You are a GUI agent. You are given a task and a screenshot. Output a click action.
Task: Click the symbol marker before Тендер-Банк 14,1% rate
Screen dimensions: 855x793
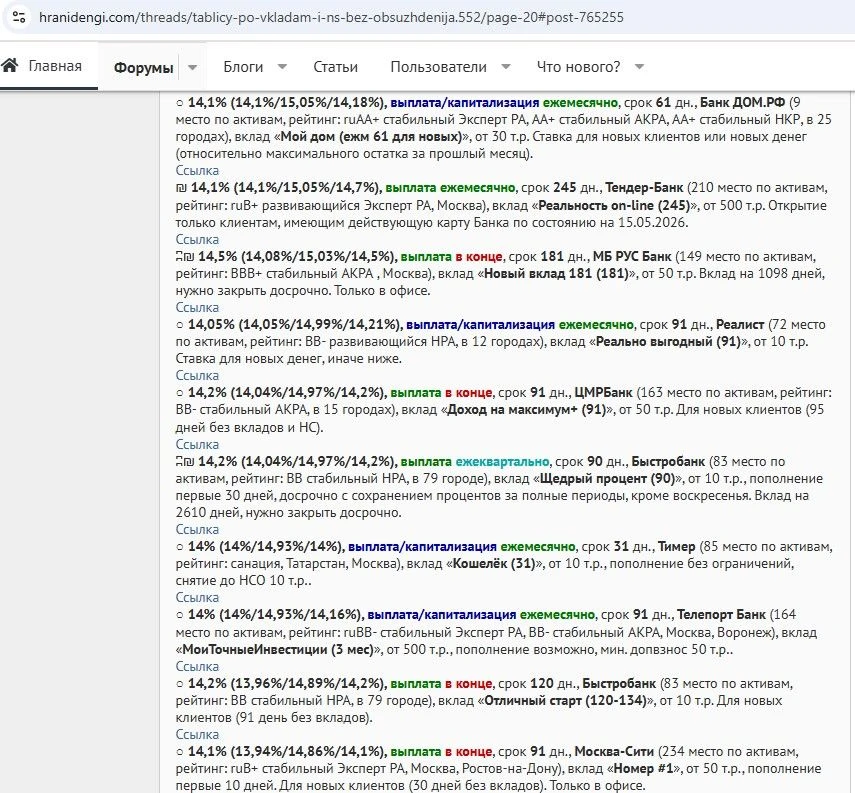[181, 188]
